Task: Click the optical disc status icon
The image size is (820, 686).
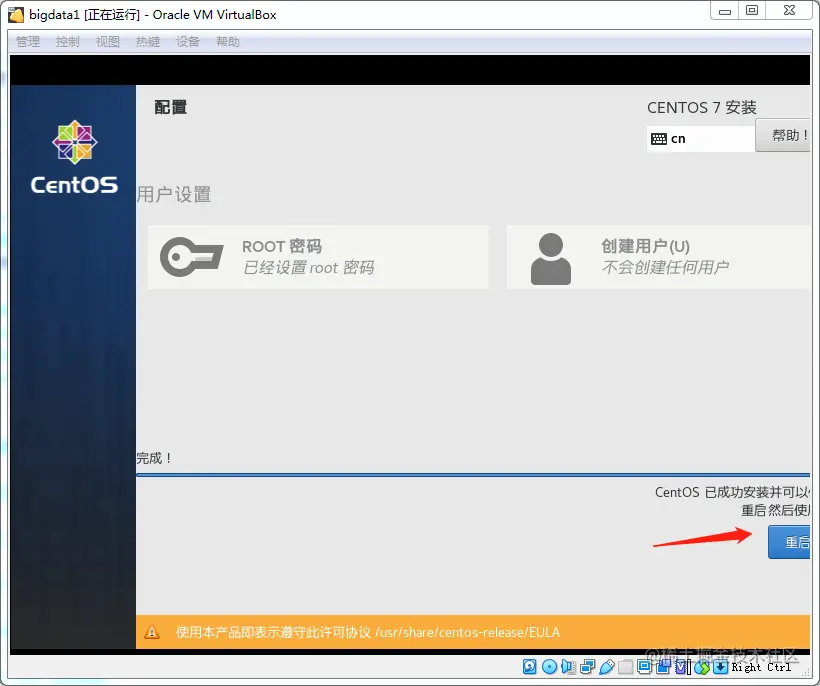Action: pos(549,667)
